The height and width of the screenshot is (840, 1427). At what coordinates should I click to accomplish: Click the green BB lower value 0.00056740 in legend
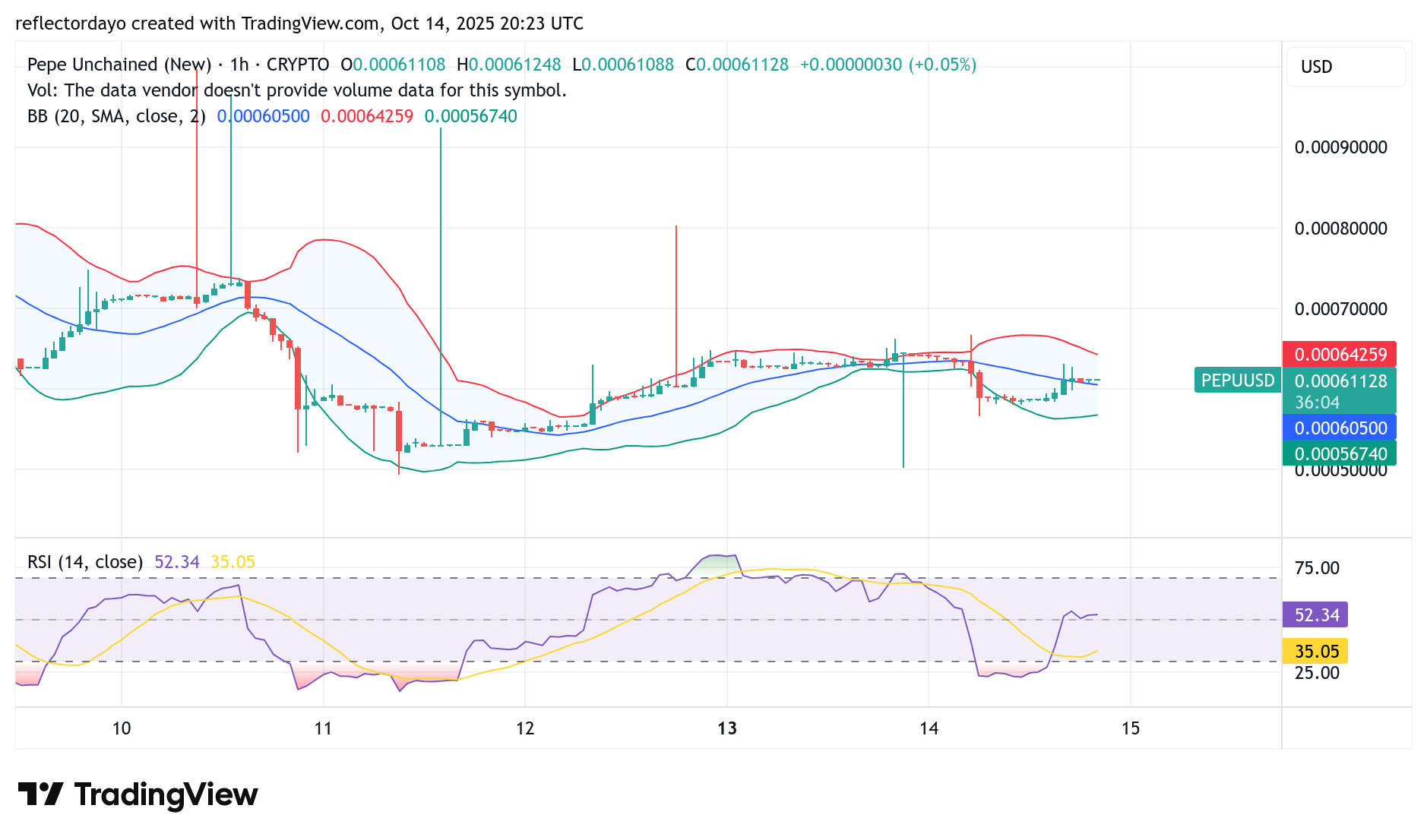470,116
